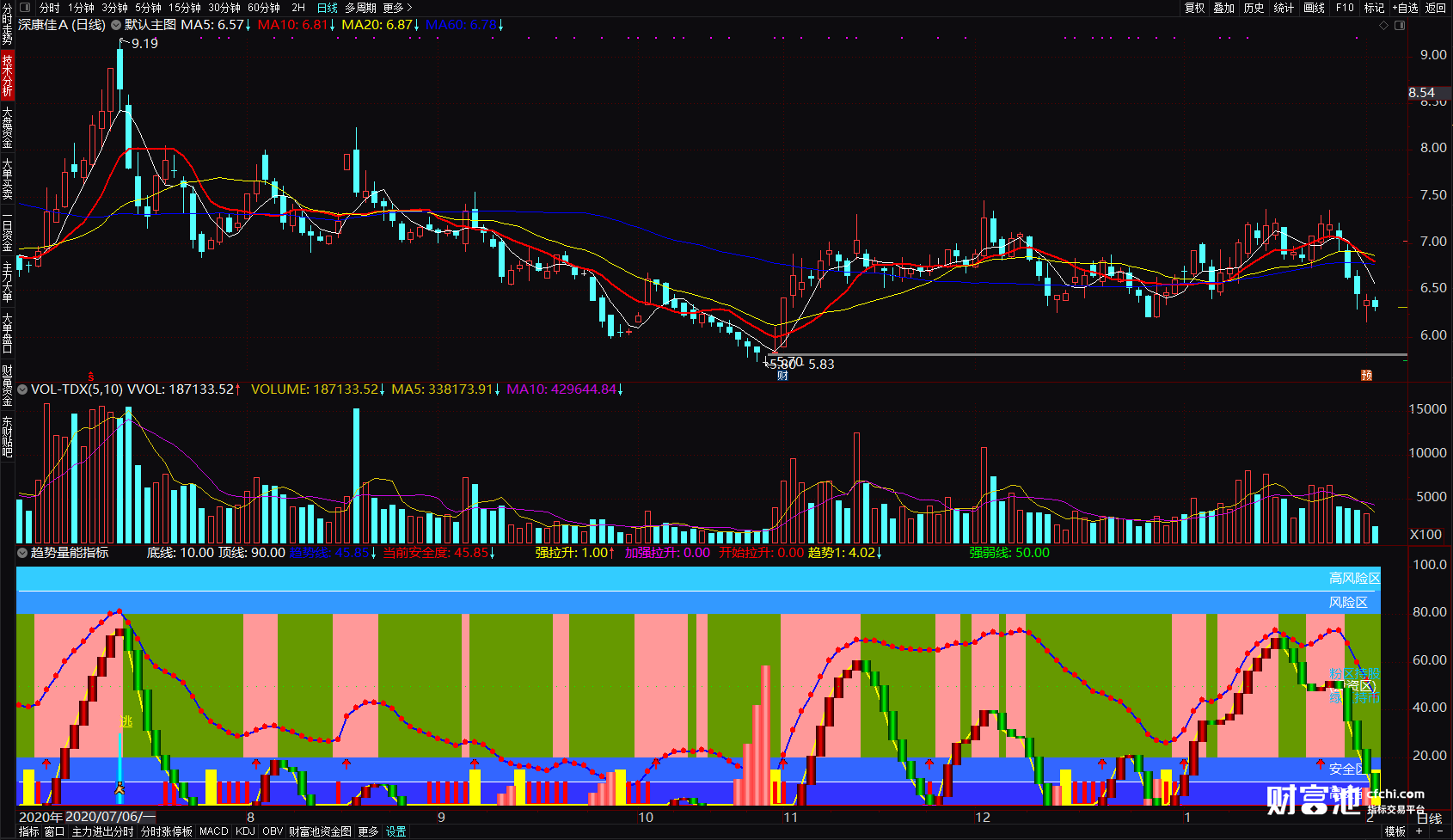Click the MA20: 6.87 moving average label

[x=377, y=25]
